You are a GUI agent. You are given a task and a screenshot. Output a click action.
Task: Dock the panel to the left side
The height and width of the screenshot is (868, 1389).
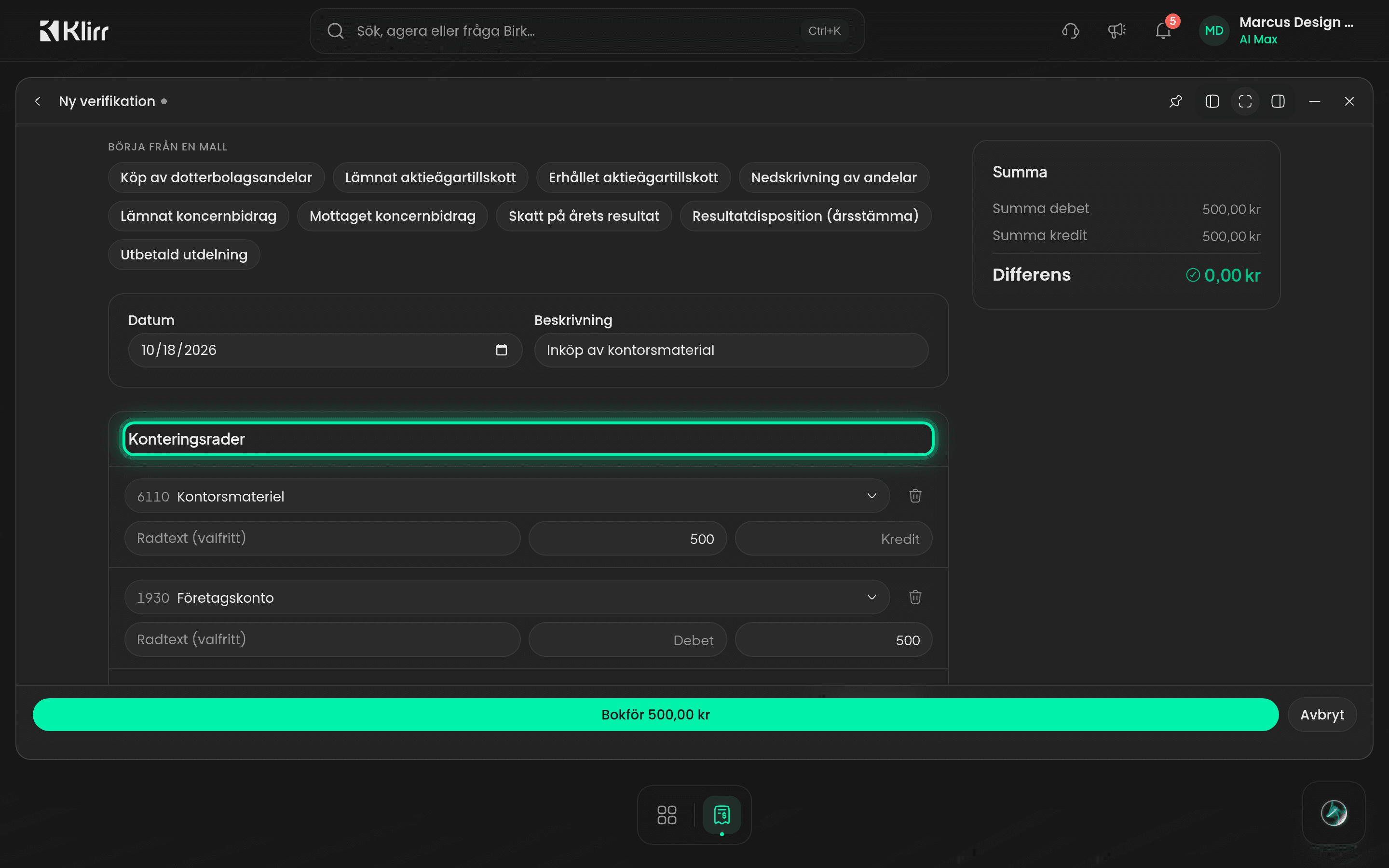coord(1212,102)
